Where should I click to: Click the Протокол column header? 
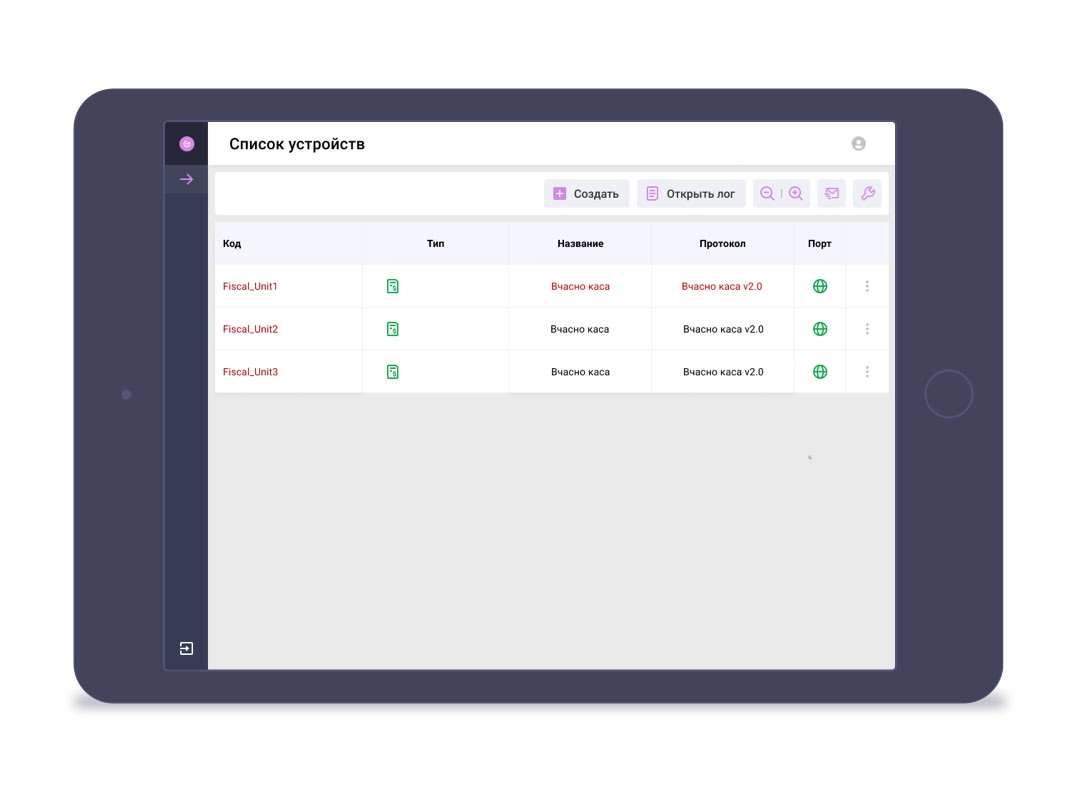(x=722, y=244)
